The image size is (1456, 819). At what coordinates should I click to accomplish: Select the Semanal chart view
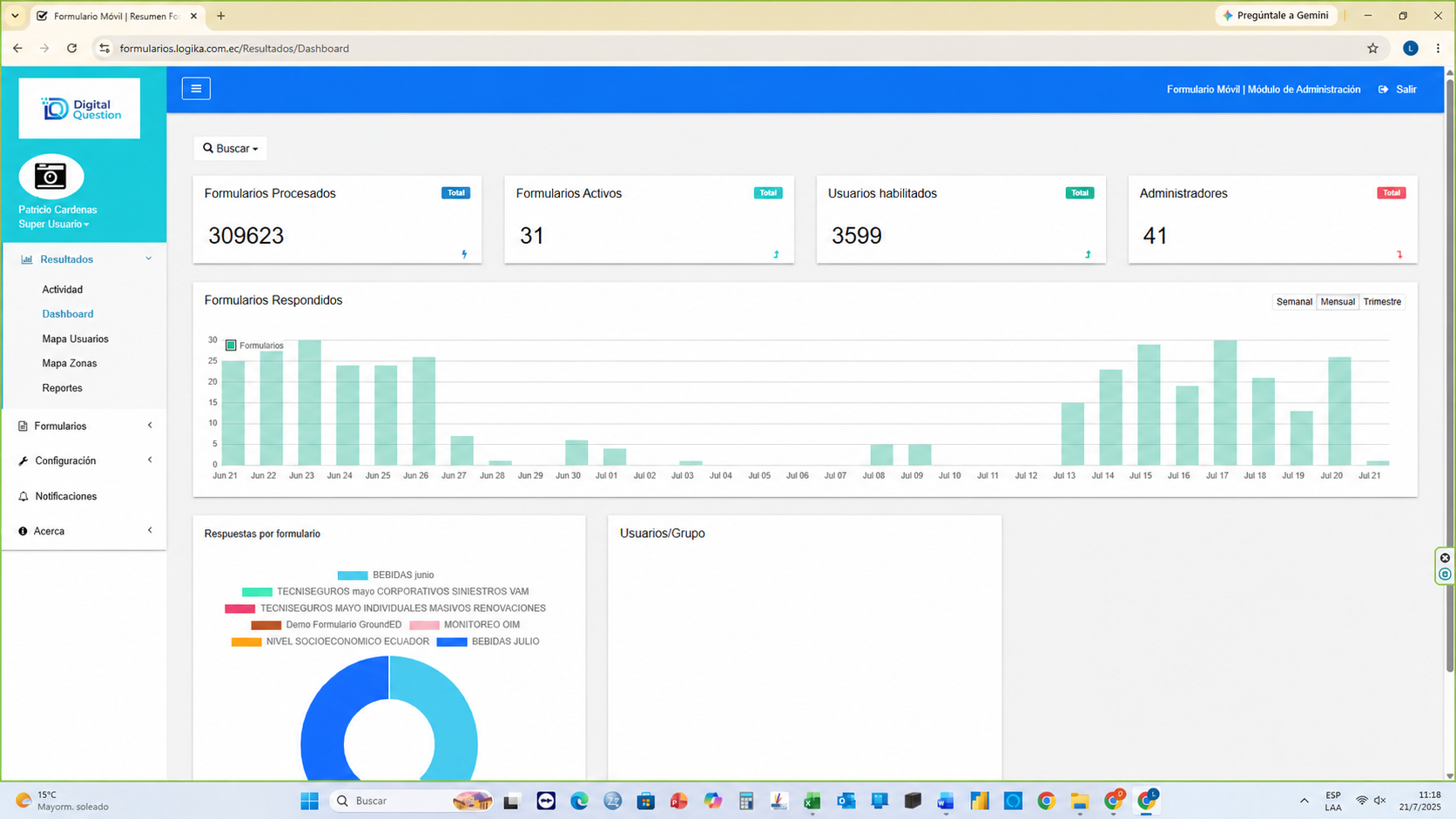(x=1294, y=302)
